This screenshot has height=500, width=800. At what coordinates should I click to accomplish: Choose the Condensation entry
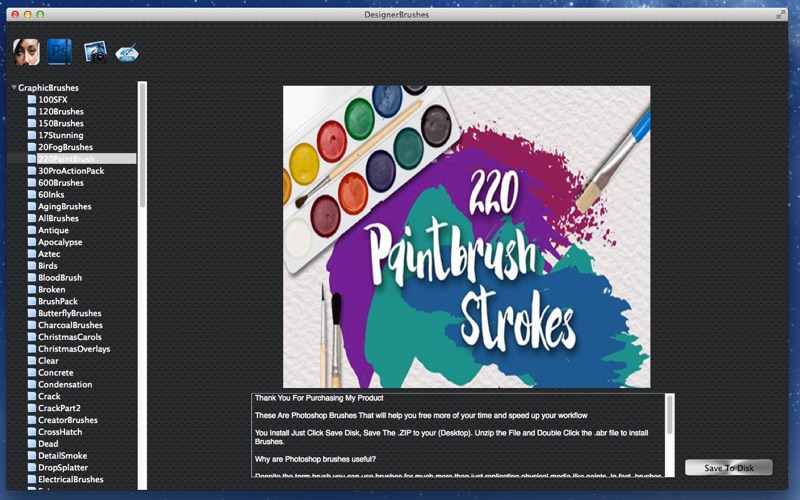tap(65, 384)
